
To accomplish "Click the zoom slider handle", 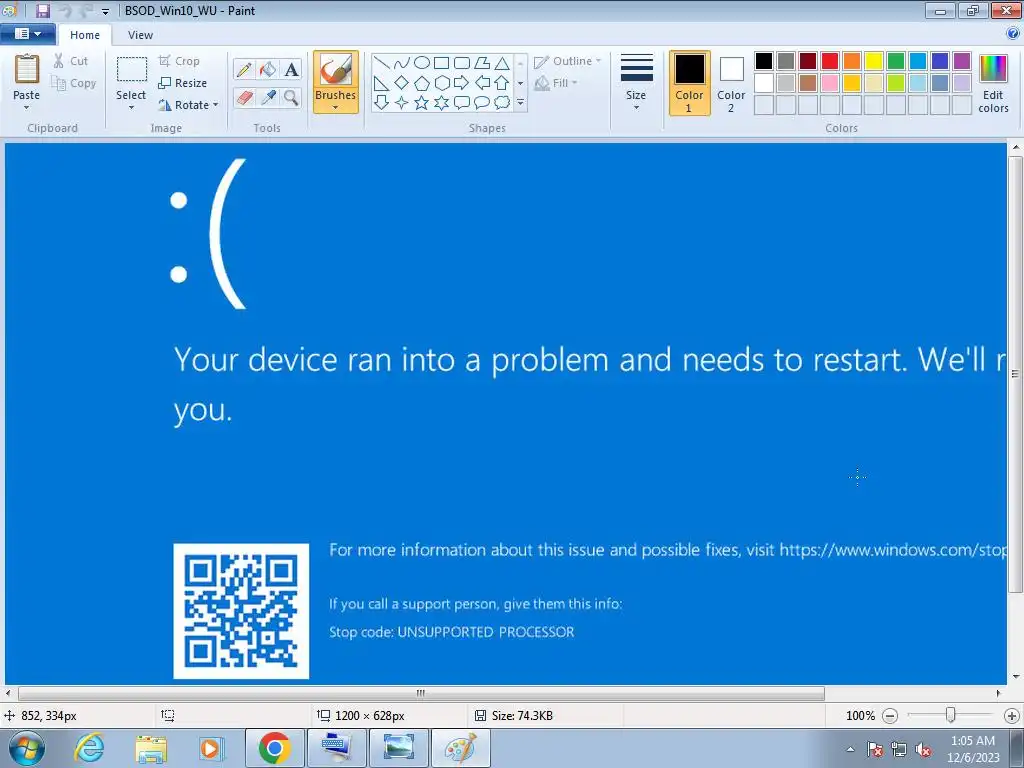I will [x=951, y=715].
